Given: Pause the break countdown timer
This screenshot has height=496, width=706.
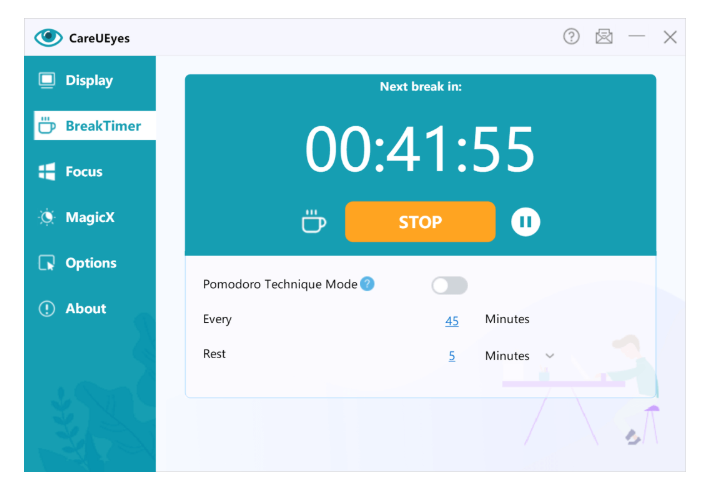Looking at the screenshot, I should (x=525, y=221).
